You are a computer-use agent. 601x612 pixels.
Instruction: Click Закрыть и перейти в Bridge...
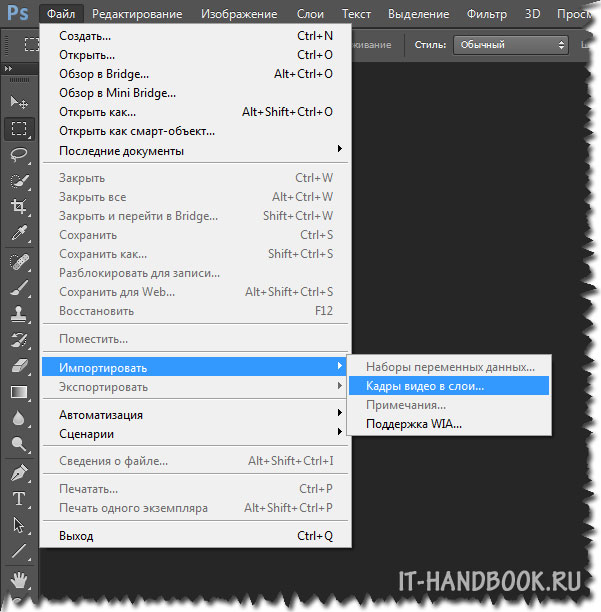pos(195,216)
